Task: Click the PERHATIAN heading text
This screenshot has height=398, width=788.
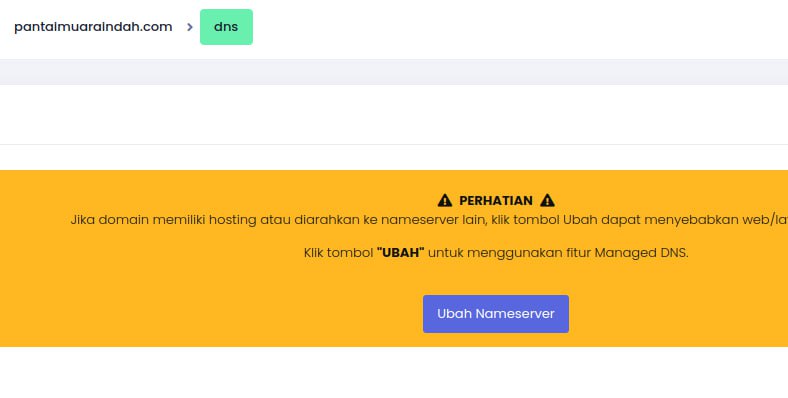Action: (x=496, y=201)
